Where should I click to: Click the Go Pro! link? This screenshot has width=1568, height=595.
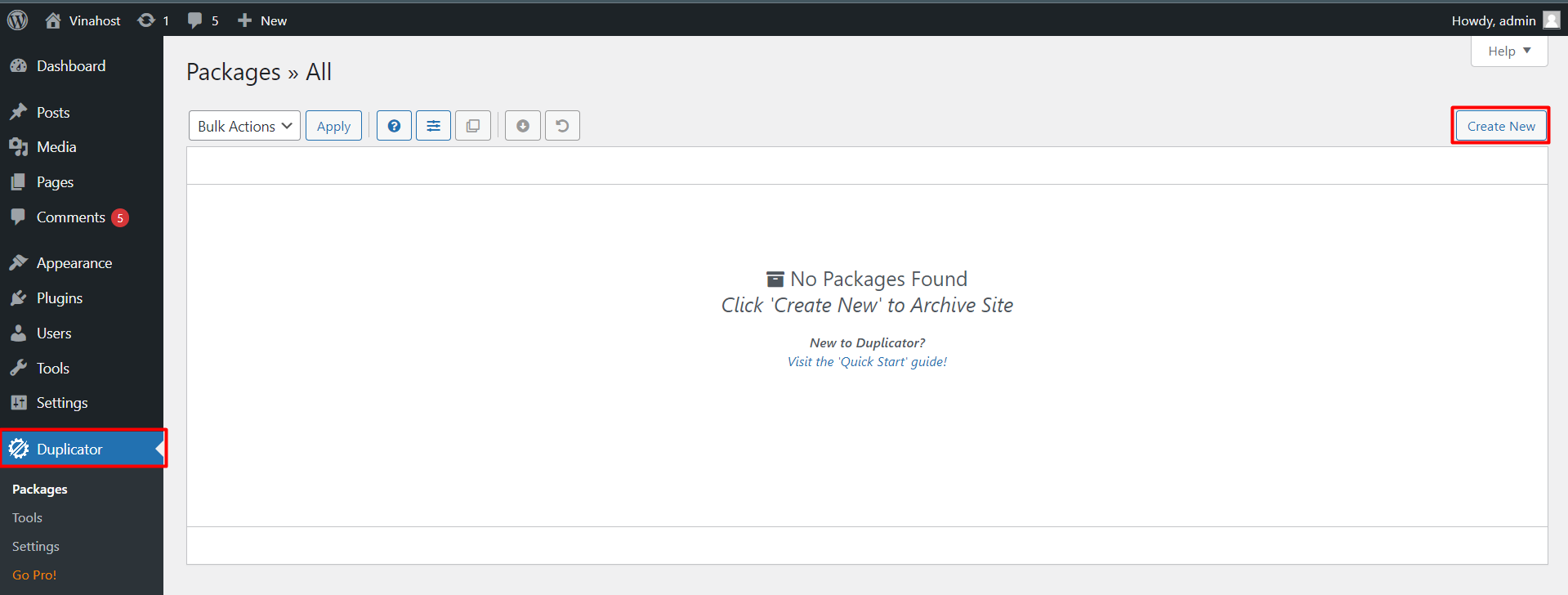[34, 575]
